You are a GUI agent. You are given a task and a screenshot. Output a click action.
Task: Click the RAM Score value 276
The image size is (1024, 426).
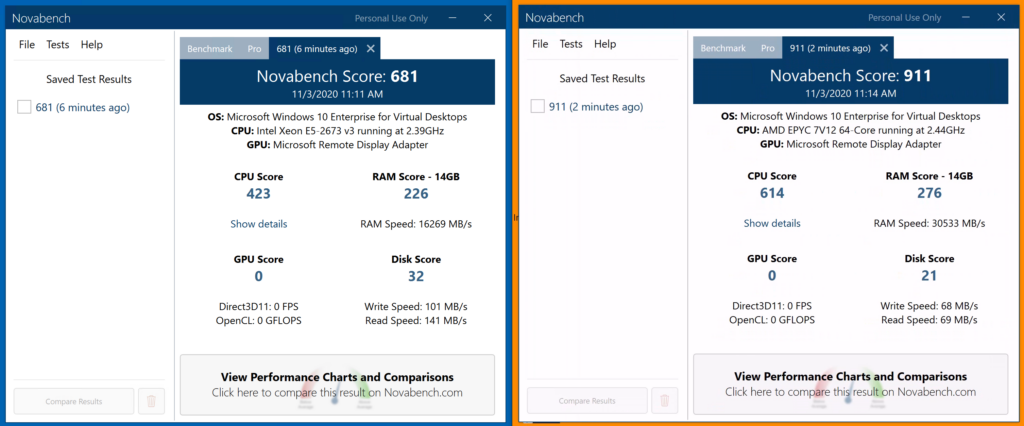coord(929,193)
